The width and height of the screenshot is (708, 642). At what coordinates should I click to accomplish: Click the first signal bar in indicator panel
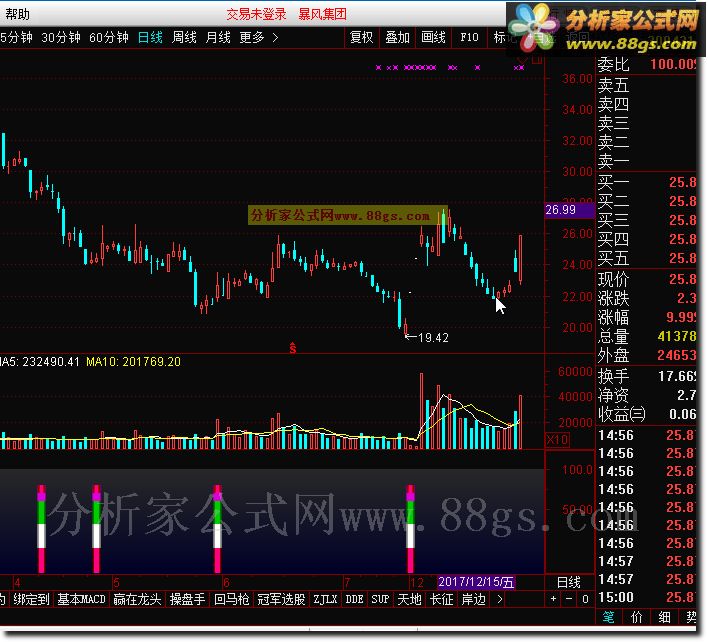point(41,529)
